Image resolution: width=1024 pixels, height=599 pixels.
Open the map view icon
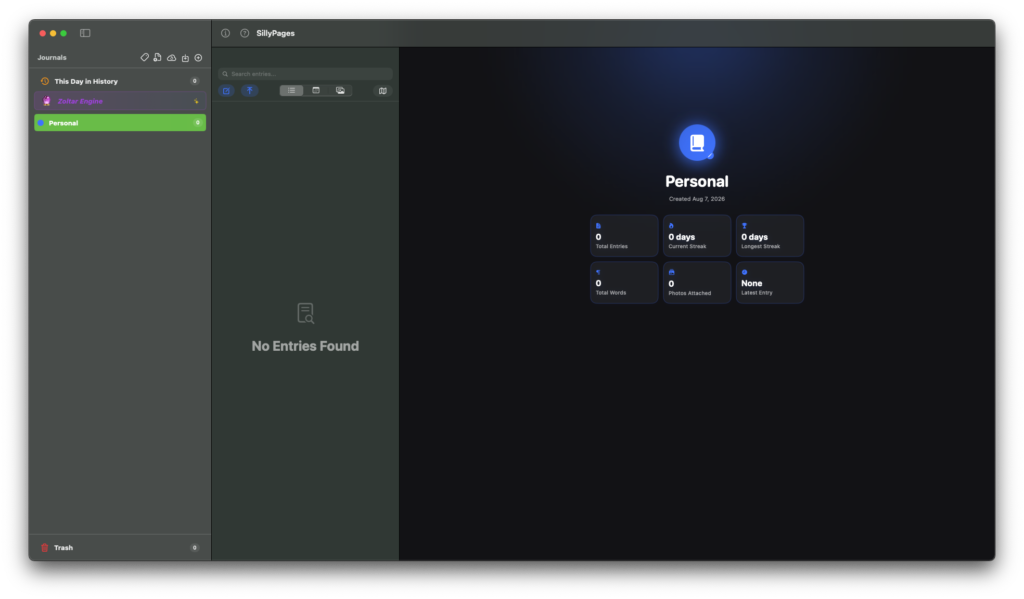coord(383,91)
